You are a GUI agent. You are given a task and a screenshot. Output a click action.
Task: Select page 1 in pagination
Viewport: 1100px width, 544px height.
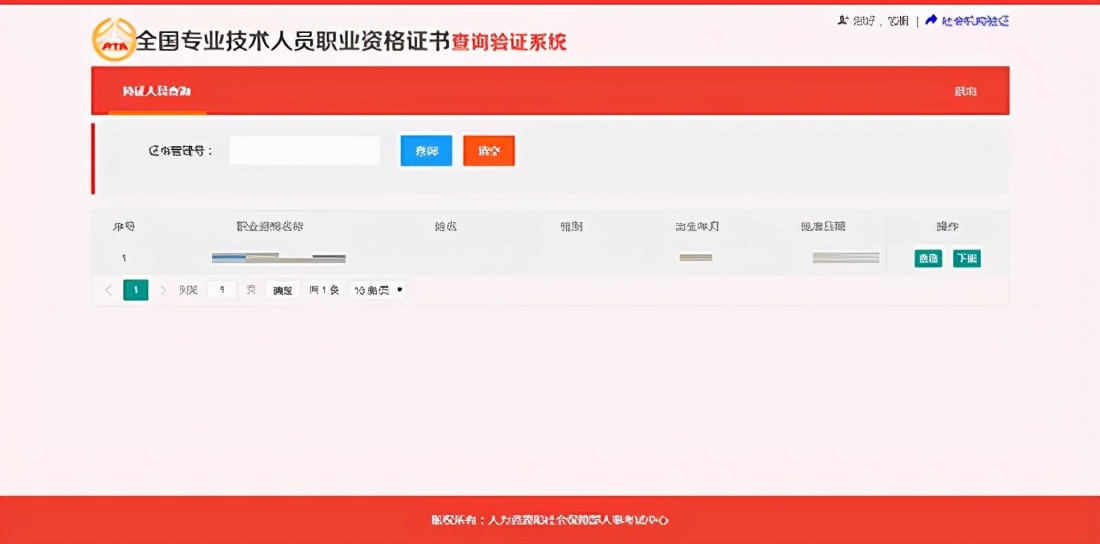pyautogui.click(x=135, y=290)
